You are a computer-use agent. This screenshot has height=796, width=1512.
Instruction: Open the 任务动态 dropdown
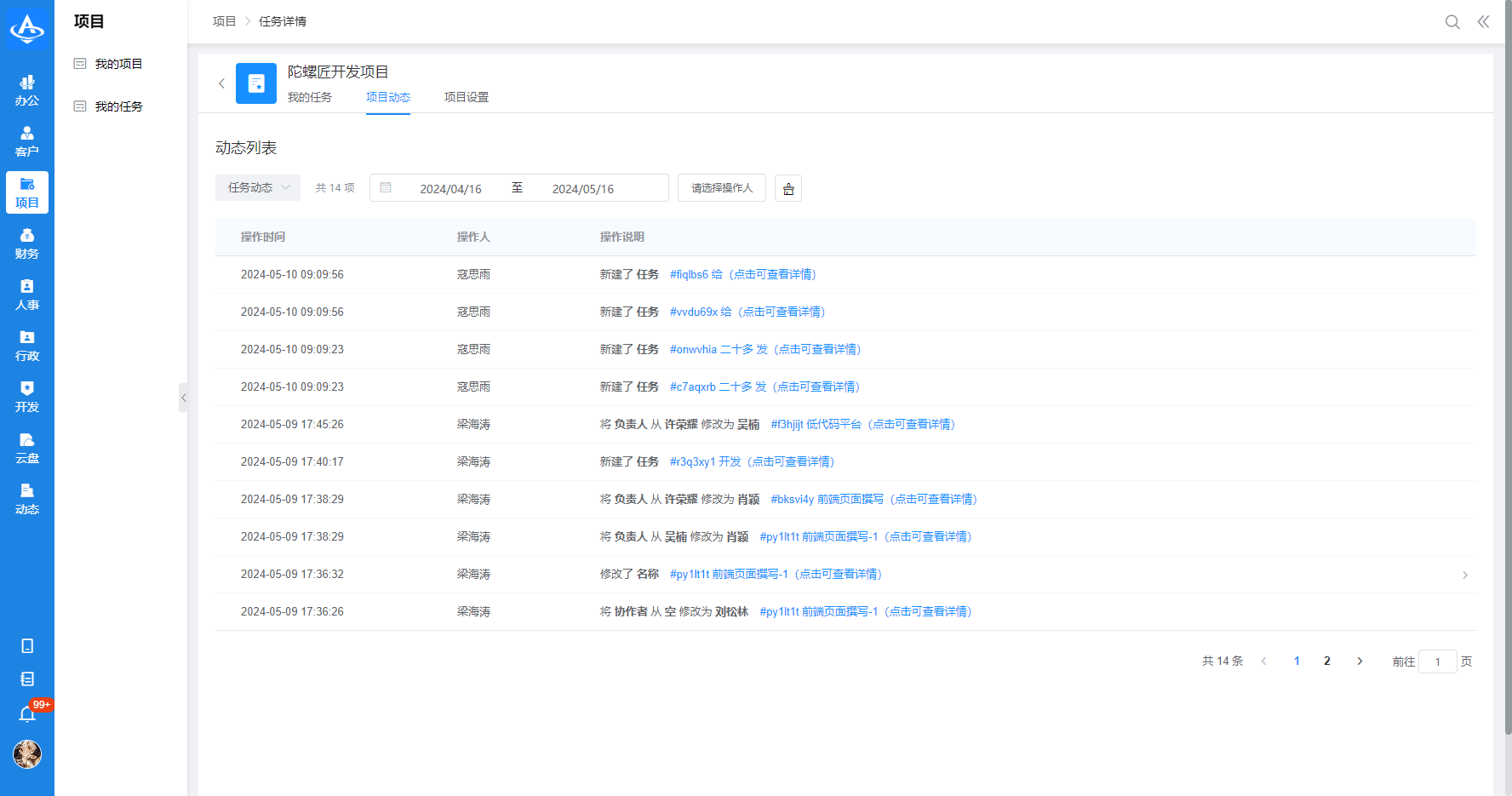point(258,187)
